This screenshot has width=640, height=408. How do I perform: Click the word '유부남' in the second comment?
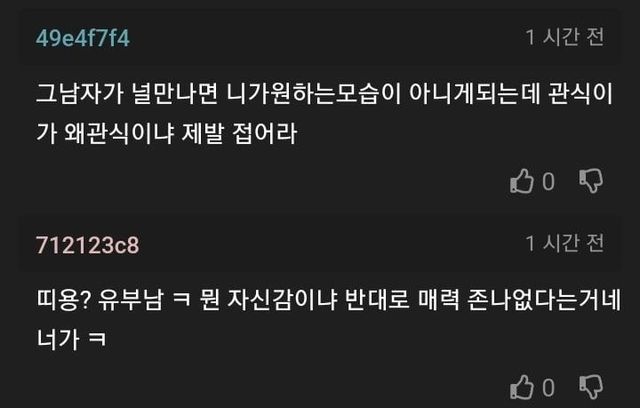[x=131, y=300]
